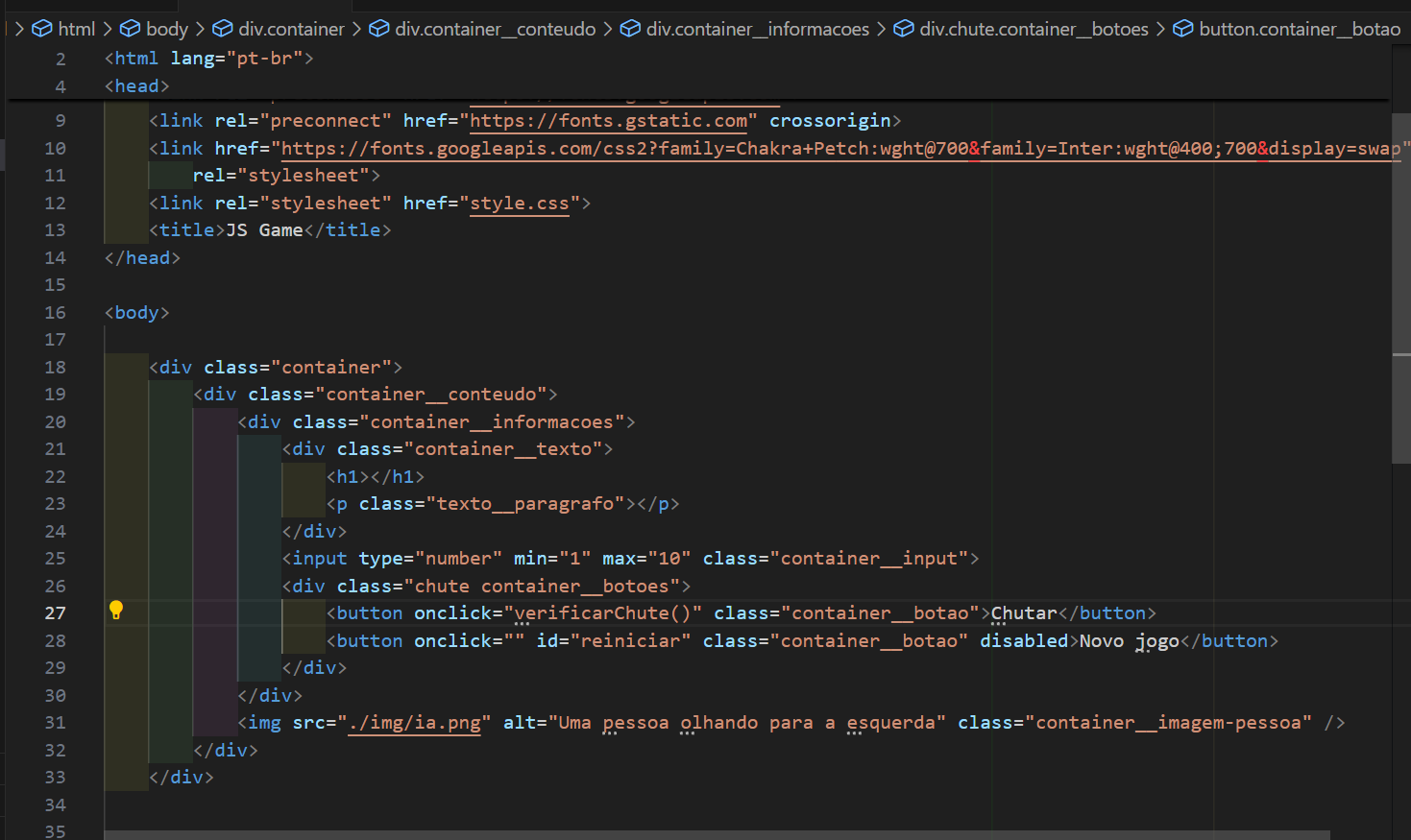Click the closing head tag

[142, 258]
